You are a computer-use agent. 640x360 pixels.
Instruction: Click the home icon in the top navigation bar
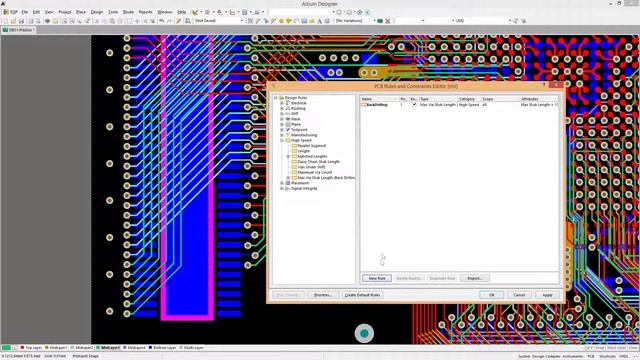click(x=360, y=12)
